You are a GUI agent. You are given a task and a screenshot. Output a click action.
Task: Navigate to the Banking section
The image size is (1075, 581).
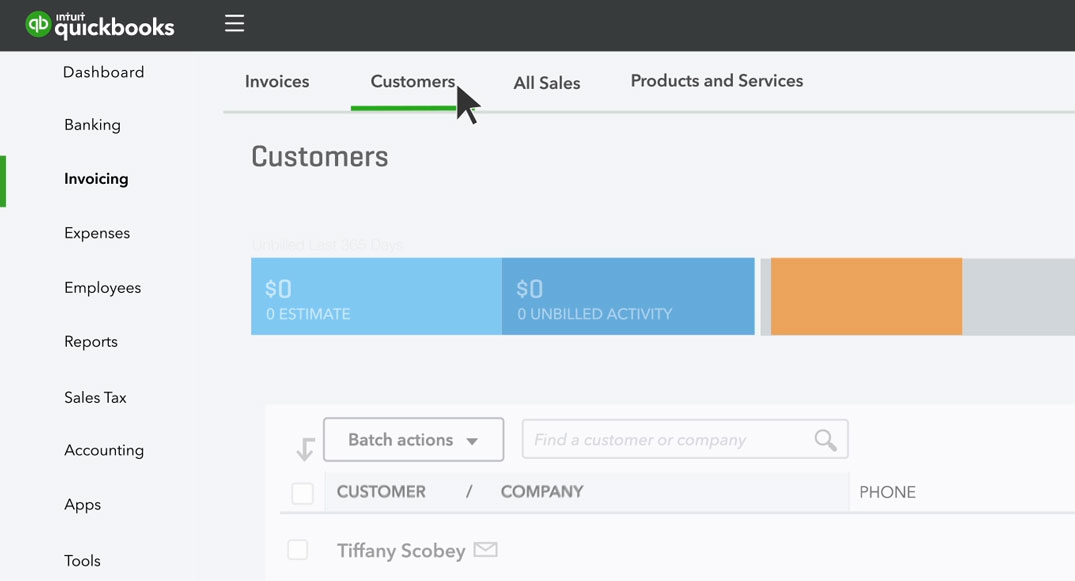(92, 125)
